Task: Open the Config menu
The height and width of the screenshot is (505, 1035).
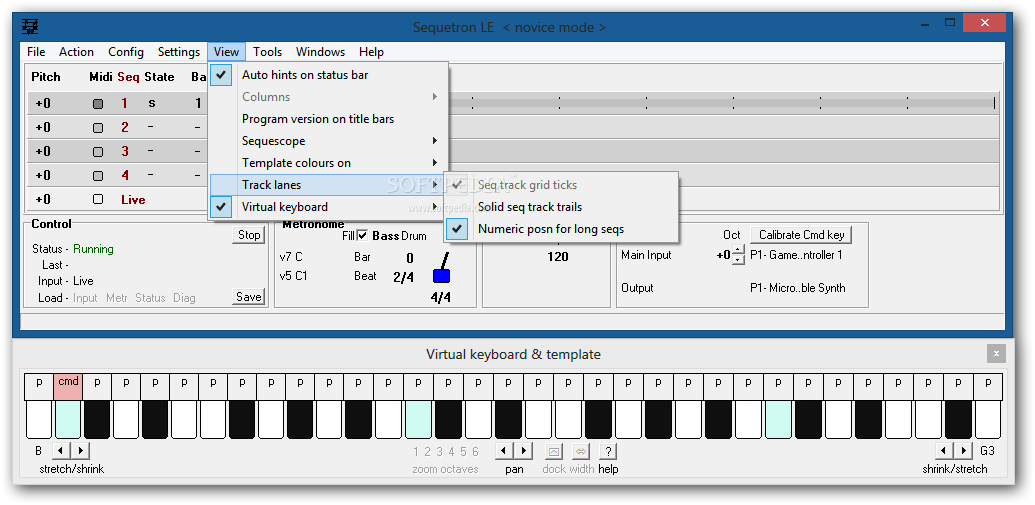Action: point(125,51)
